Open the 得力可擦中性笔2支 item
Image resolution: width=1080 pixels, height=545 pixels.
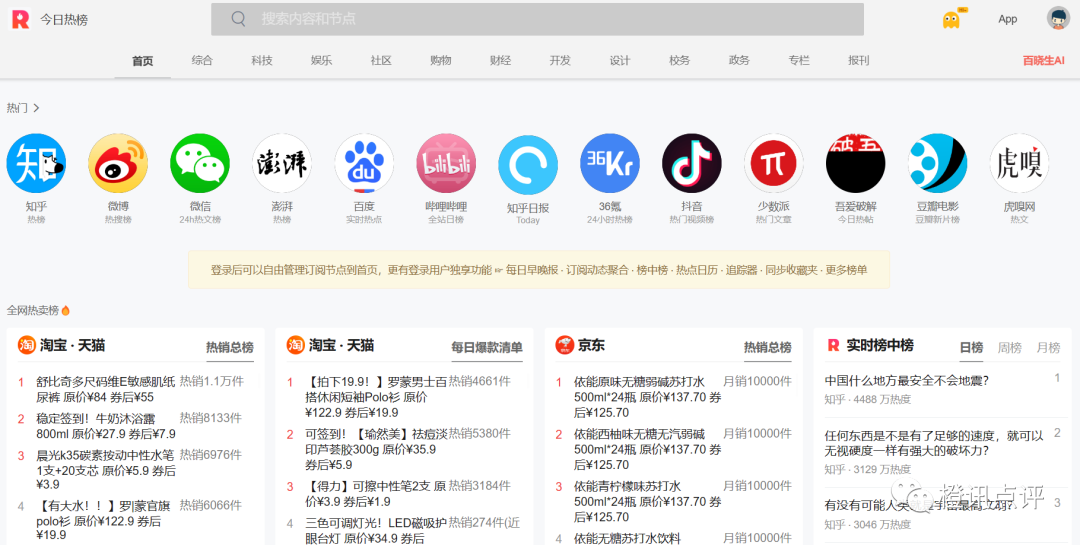click(x=376, y=494)
